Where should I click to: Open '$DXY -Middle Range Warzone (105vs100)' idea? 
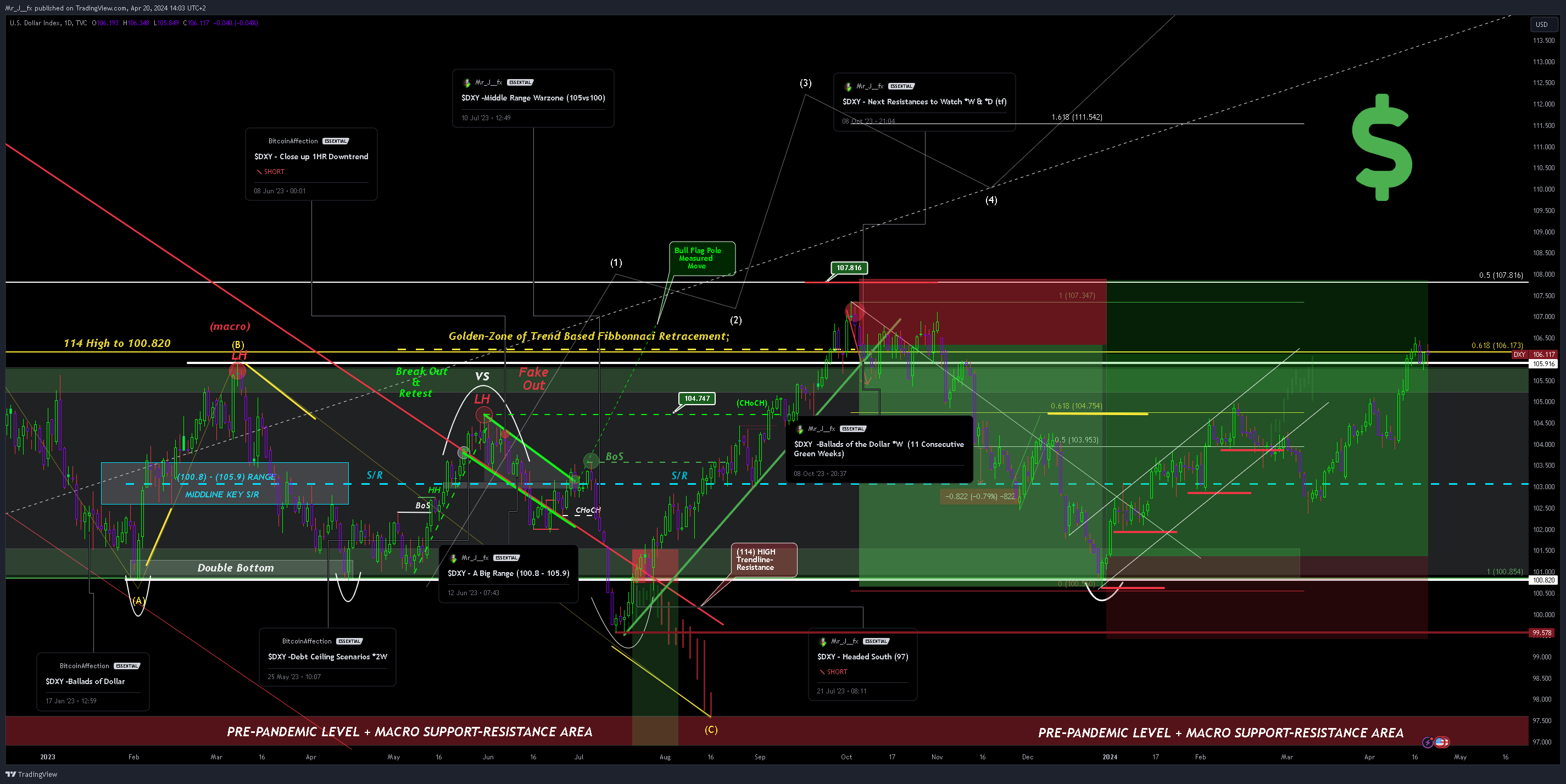[x=533, y=98]
